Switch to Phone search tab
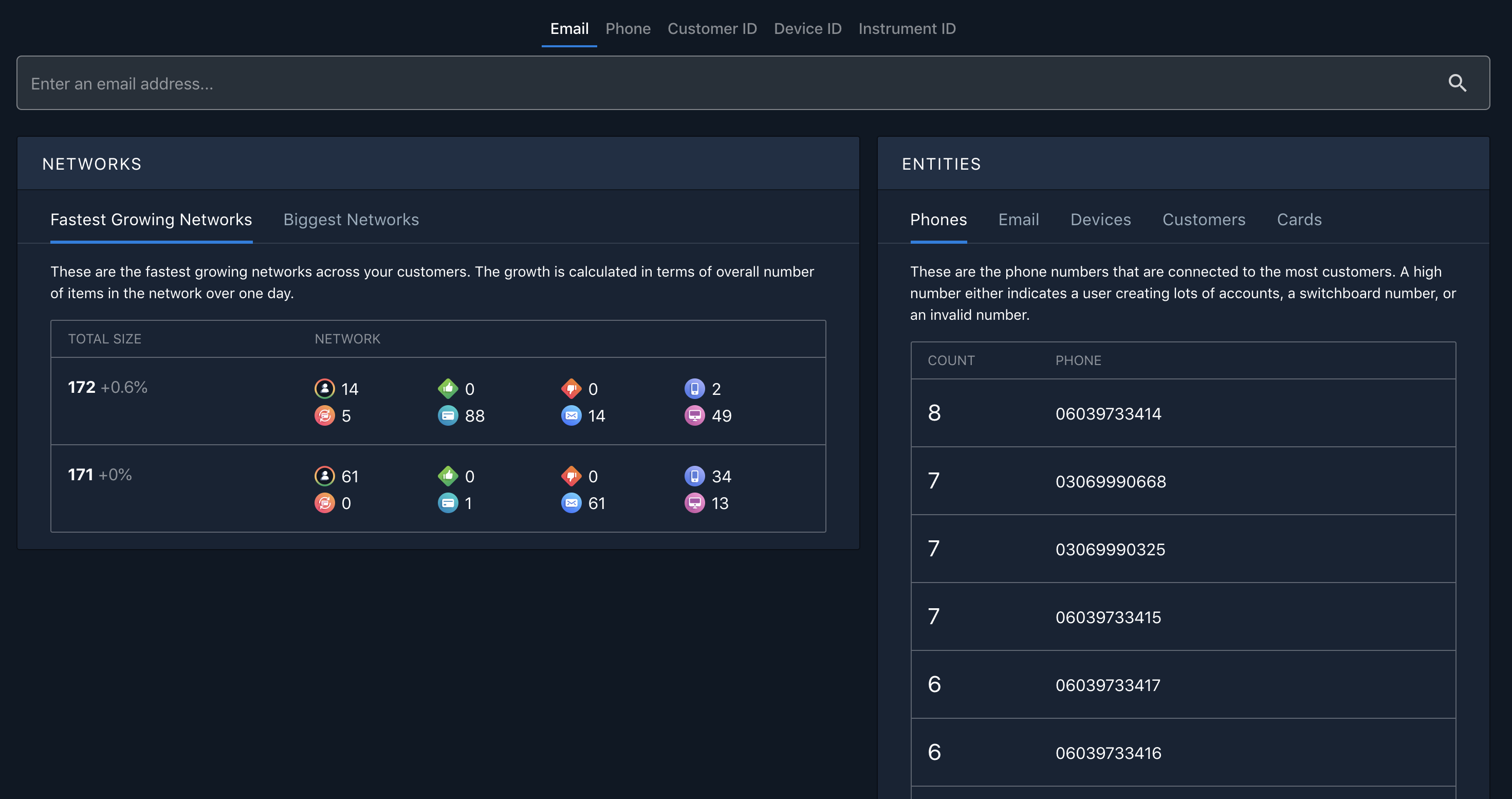This screenshot has width=1512, height=799. [x=628, y=29]
